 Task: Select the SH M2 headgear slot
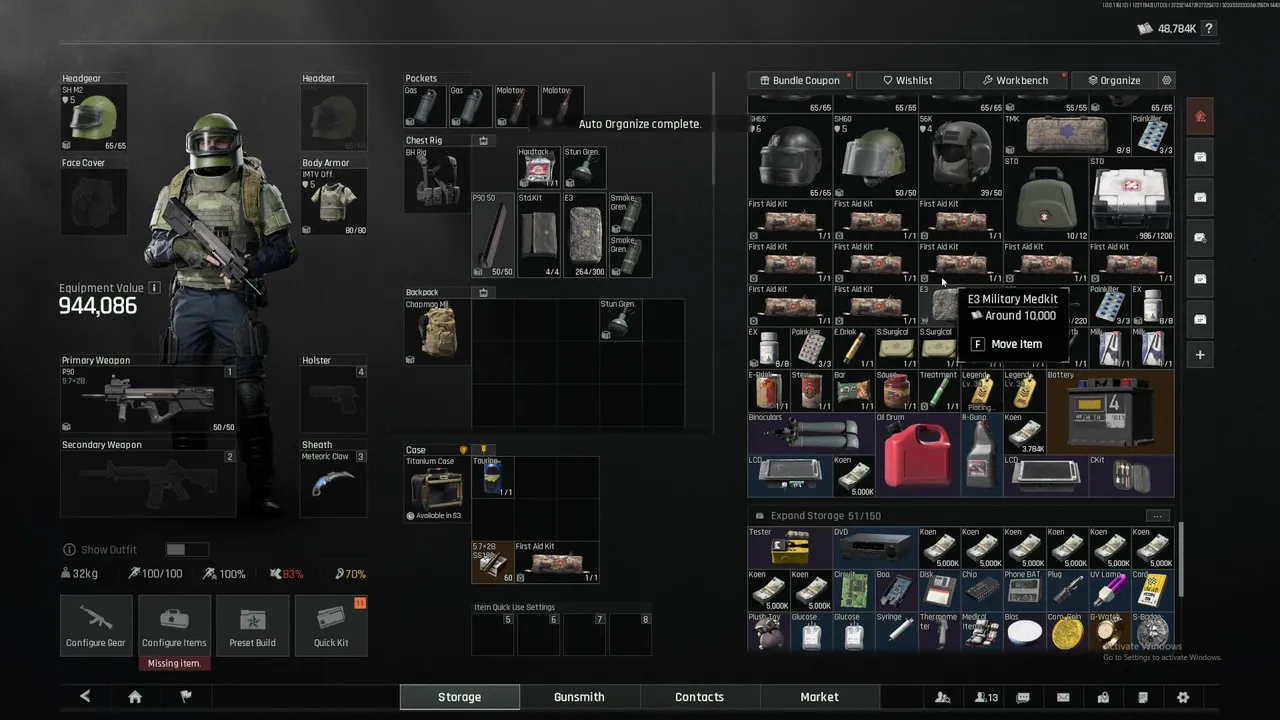pyautogui.click(x=95, y=117)
